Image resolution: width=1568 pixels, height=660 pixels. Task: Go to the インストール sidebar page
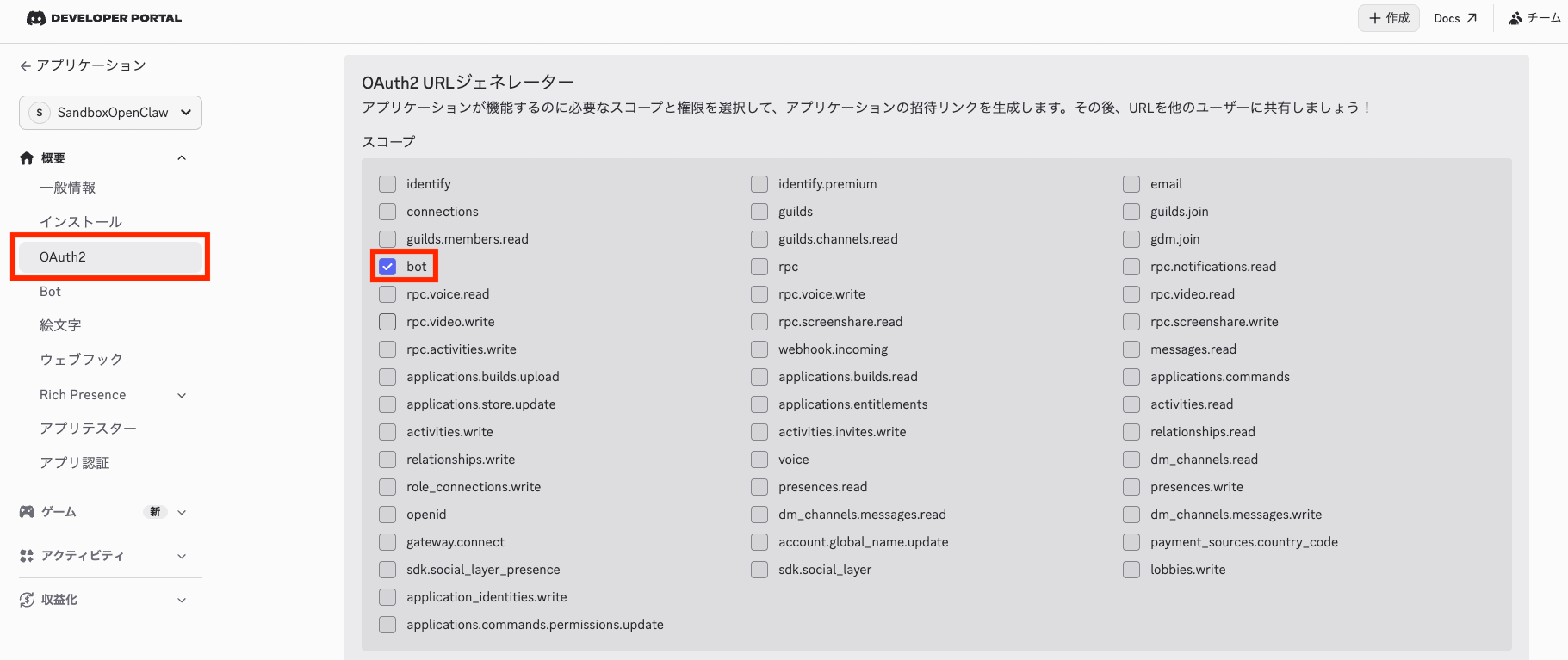pos(81,222)
